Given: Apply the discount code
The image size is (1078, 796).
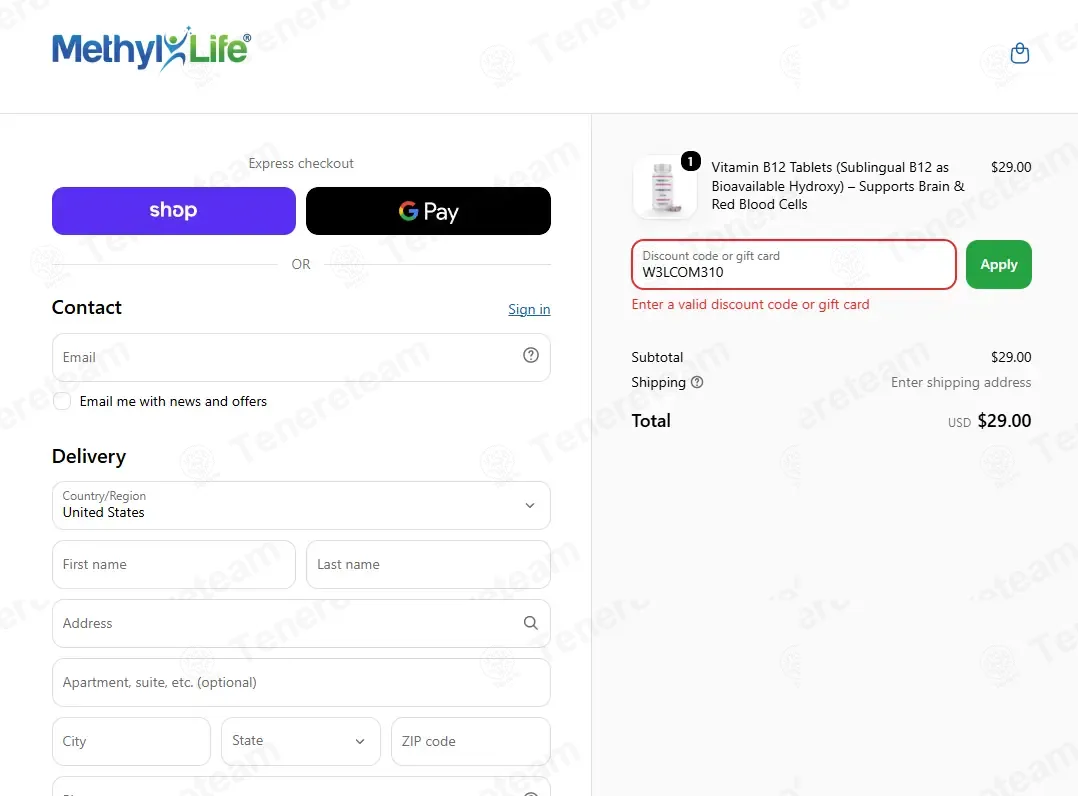Looking at the screenshot, I should (x=998, y=265).
